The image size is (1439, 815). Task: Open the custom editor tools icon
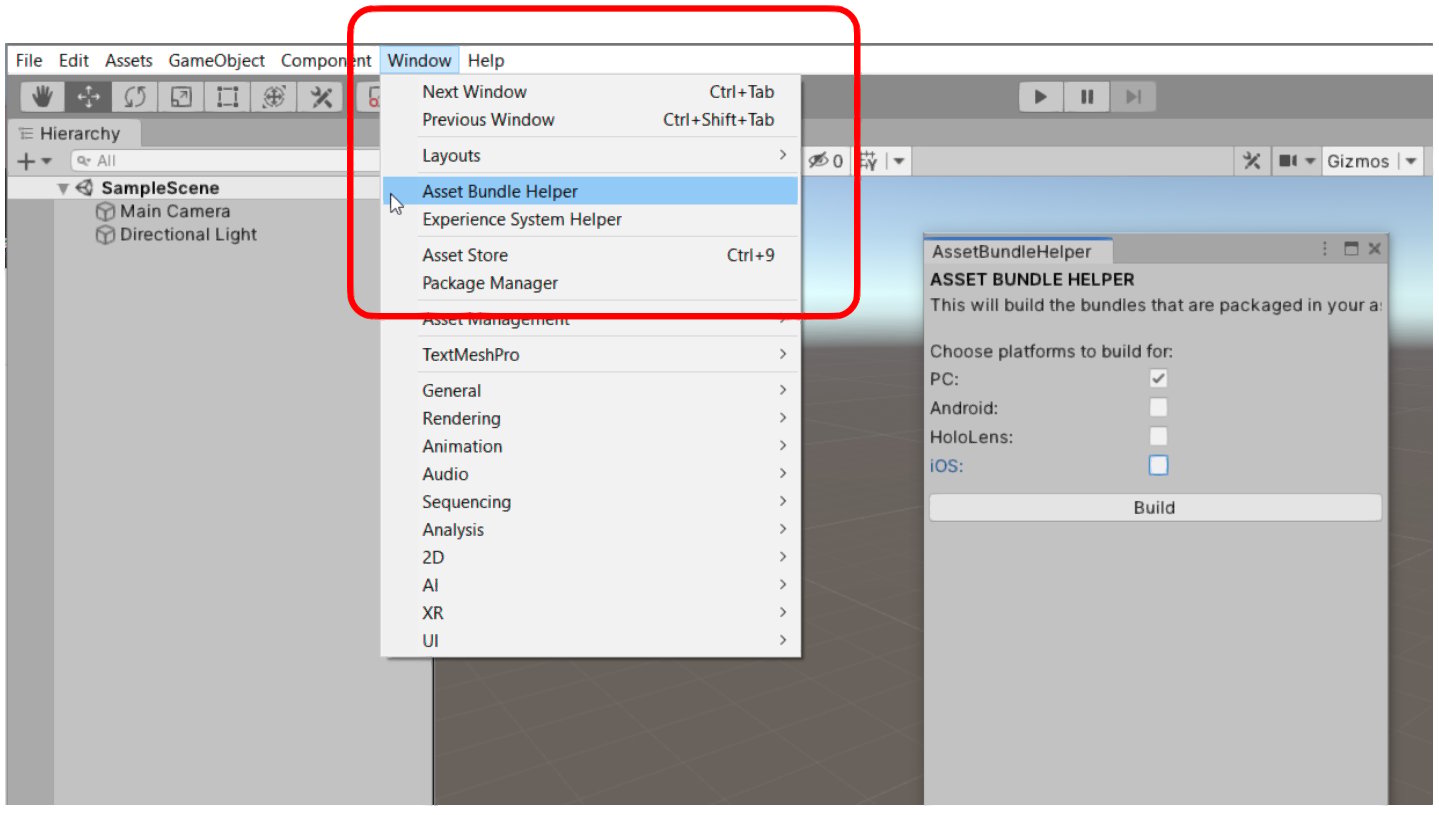(x=320, y=97)
